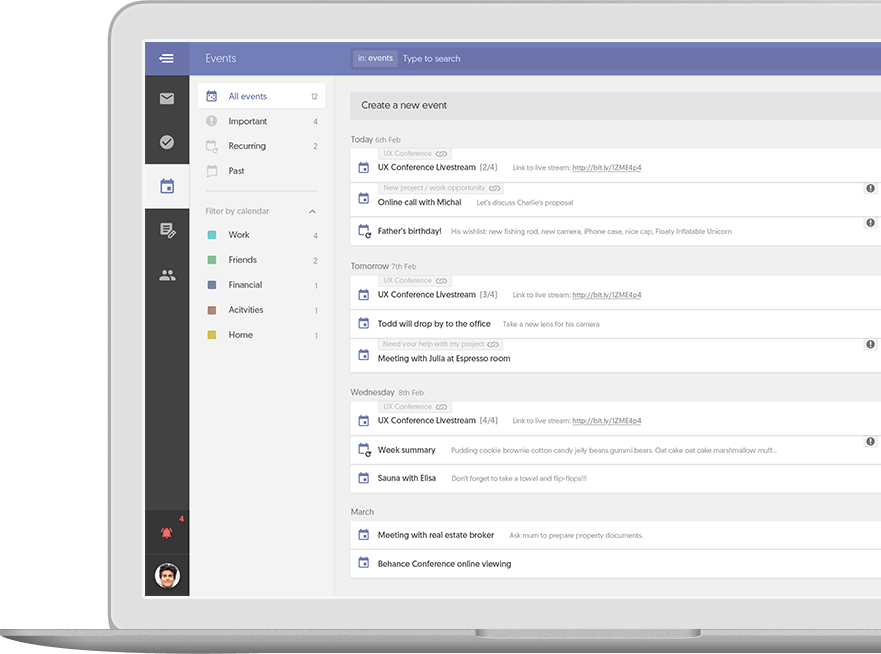
Task: Select the Recurring events filter
Action: (247, 146)
